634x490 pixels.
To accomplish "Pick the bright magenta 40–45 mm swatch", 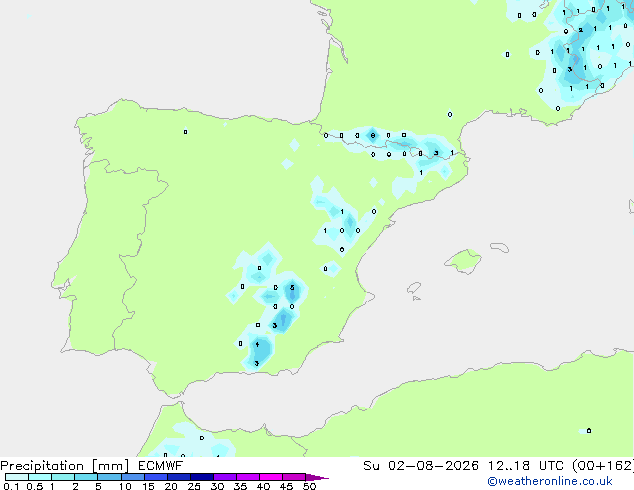I will pyautogui.click(x=271, y=477).
